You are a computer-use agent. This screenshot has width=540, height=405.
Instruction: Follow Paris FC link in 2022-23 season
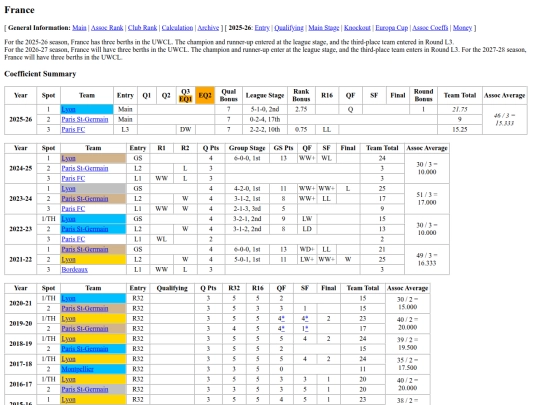73,239
